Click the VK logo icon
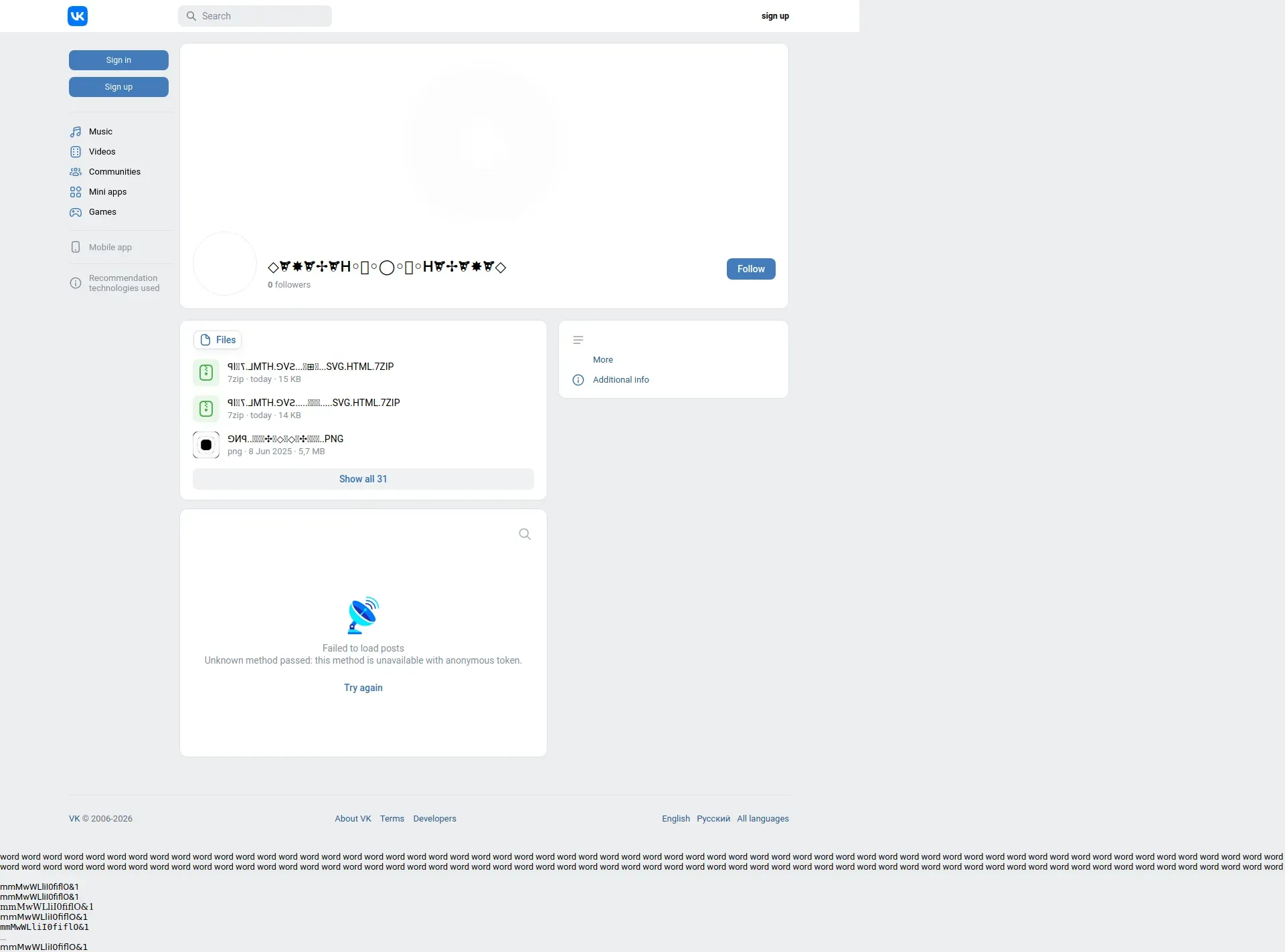 pyautogui.click(x=78, y=16)
